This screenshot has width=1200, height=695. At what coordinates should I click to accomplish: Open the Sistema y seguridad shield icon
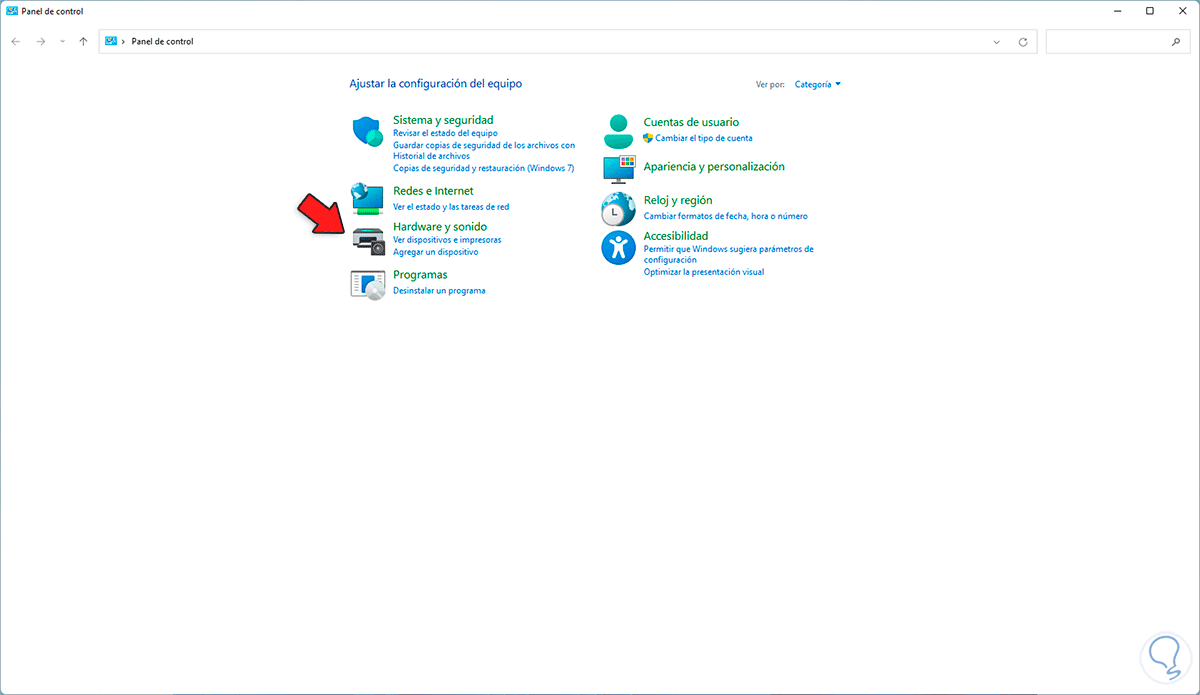[368, 131]
